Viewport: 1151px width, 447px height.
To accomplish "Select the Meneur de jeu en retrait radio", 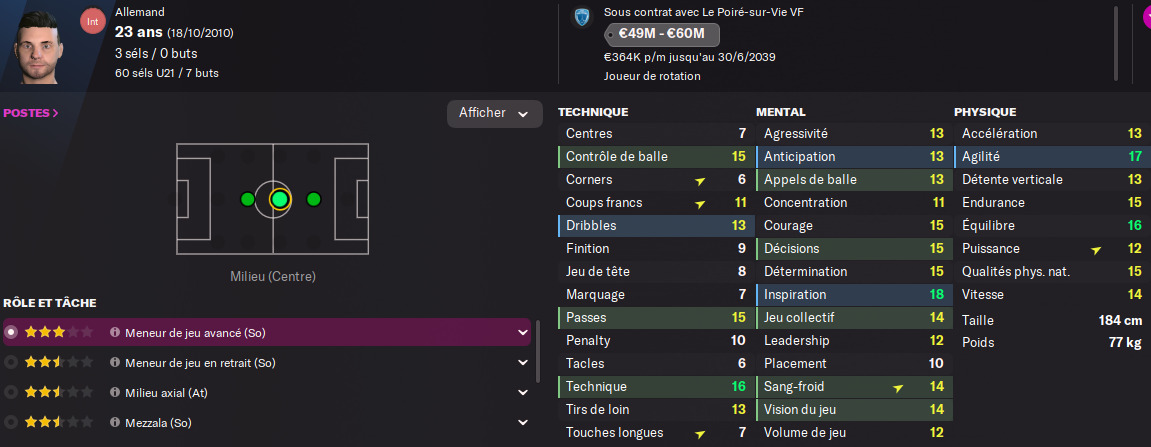I will [11, 363].
